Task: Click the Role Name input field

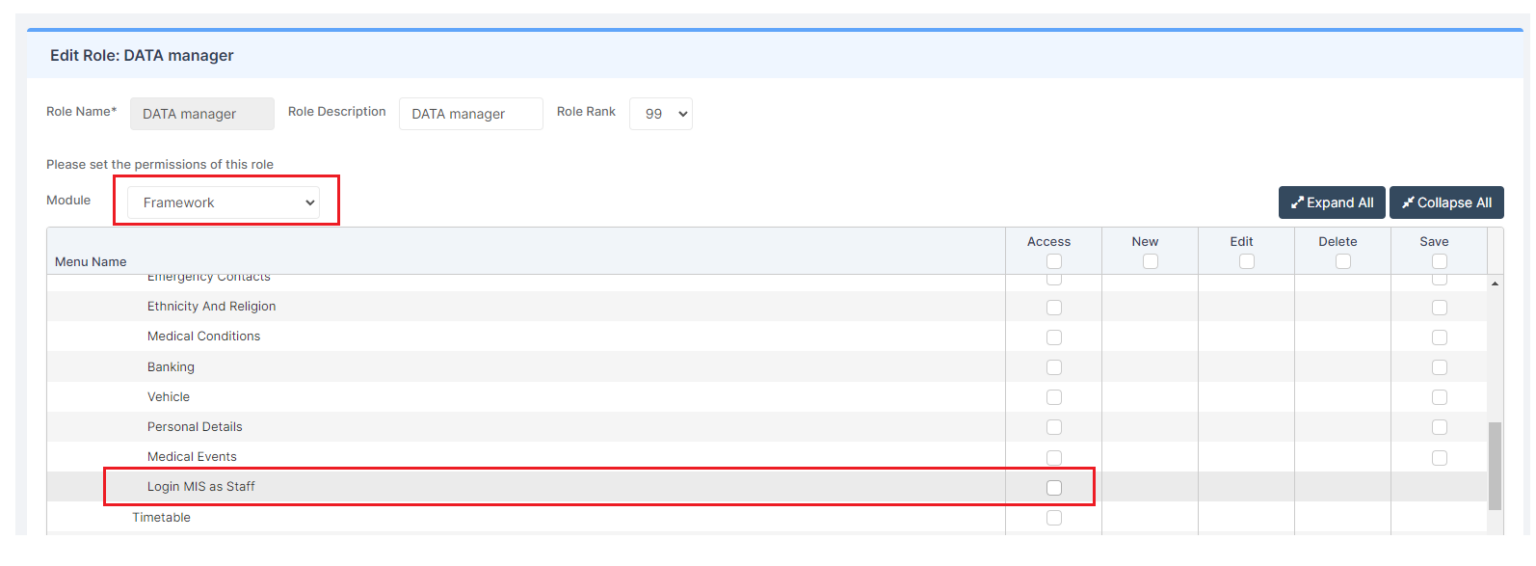Action: click(202, 114)
